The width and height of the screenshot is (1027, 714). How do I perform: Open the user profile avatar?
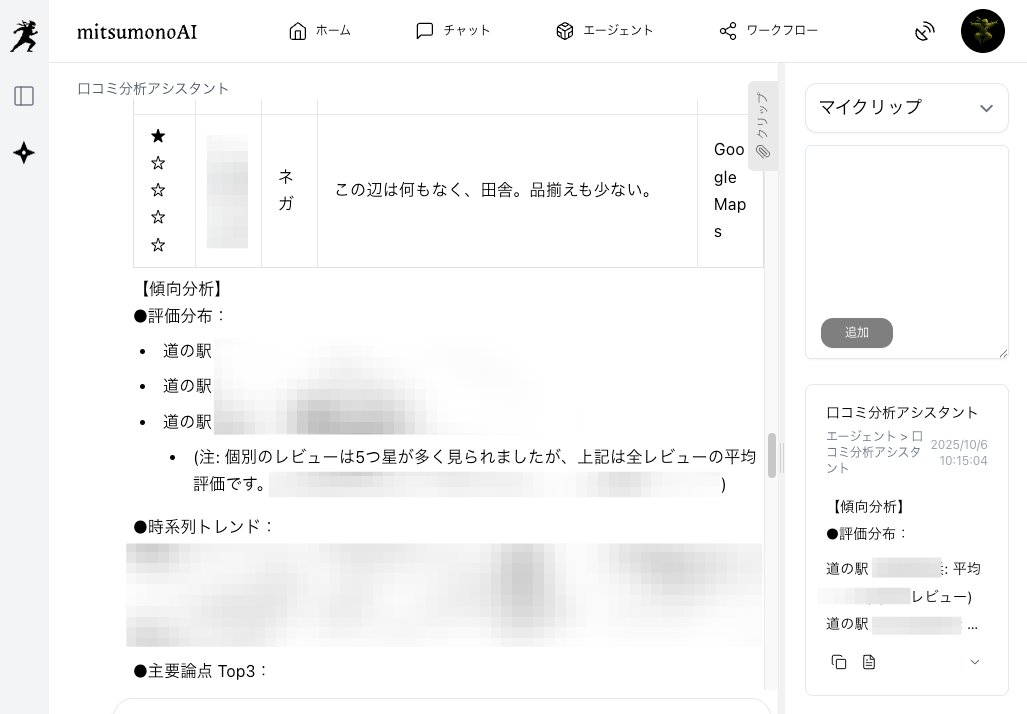(982, 31)
